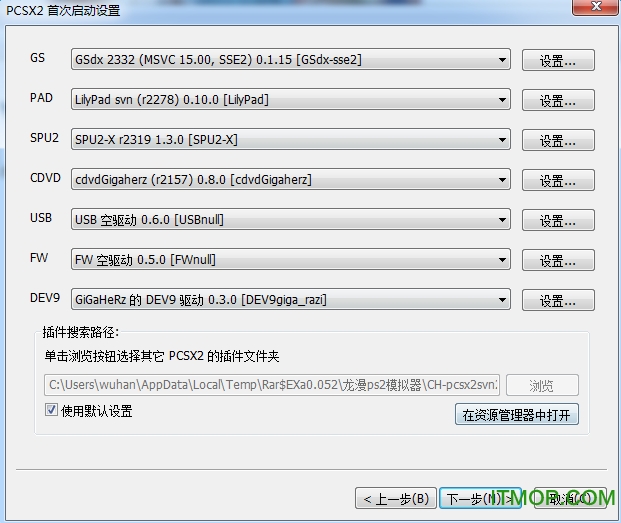Click the settings button for GS plugin

point(558,60)
